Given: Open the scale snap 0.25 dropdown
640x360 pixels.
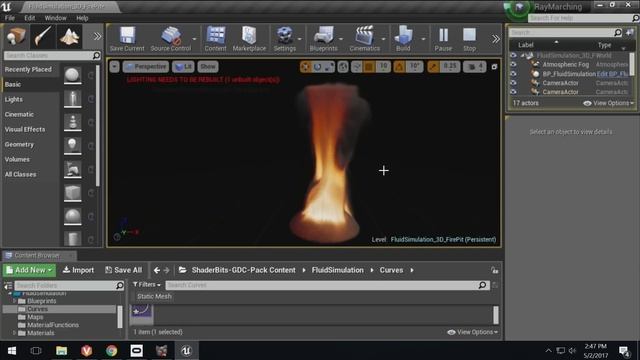Looking at the screenshot, I should [450, 67].
